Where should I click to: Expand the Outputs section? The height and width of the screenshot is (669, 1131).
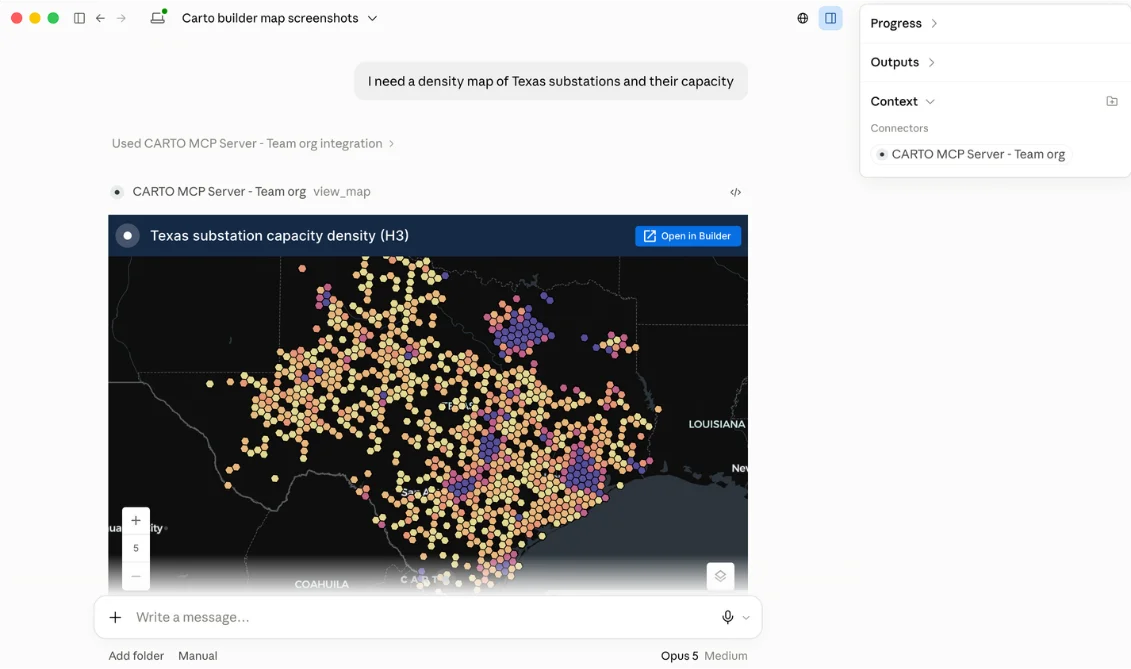[x=902, y=62]
